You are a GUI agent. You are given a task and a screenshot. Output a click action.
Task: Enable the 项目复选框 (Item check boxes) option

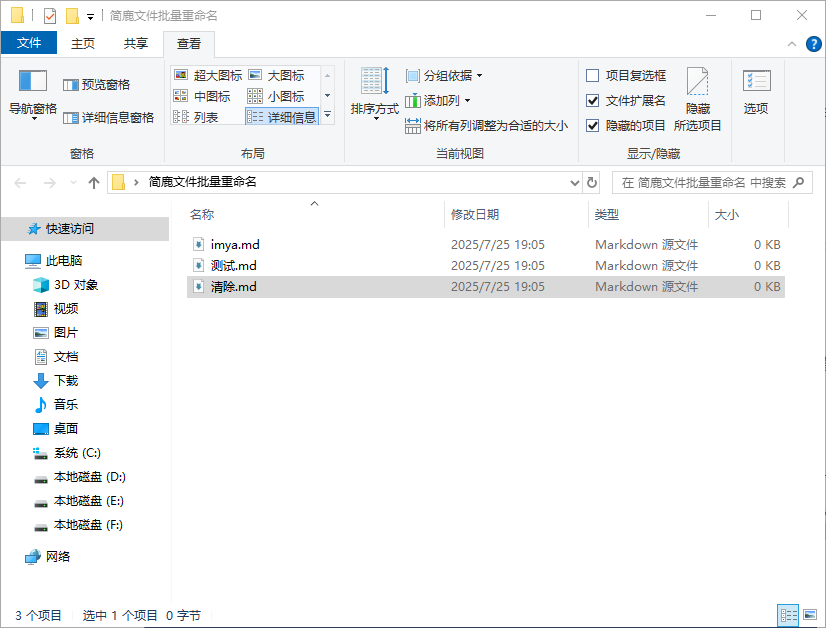pos(592,75)
